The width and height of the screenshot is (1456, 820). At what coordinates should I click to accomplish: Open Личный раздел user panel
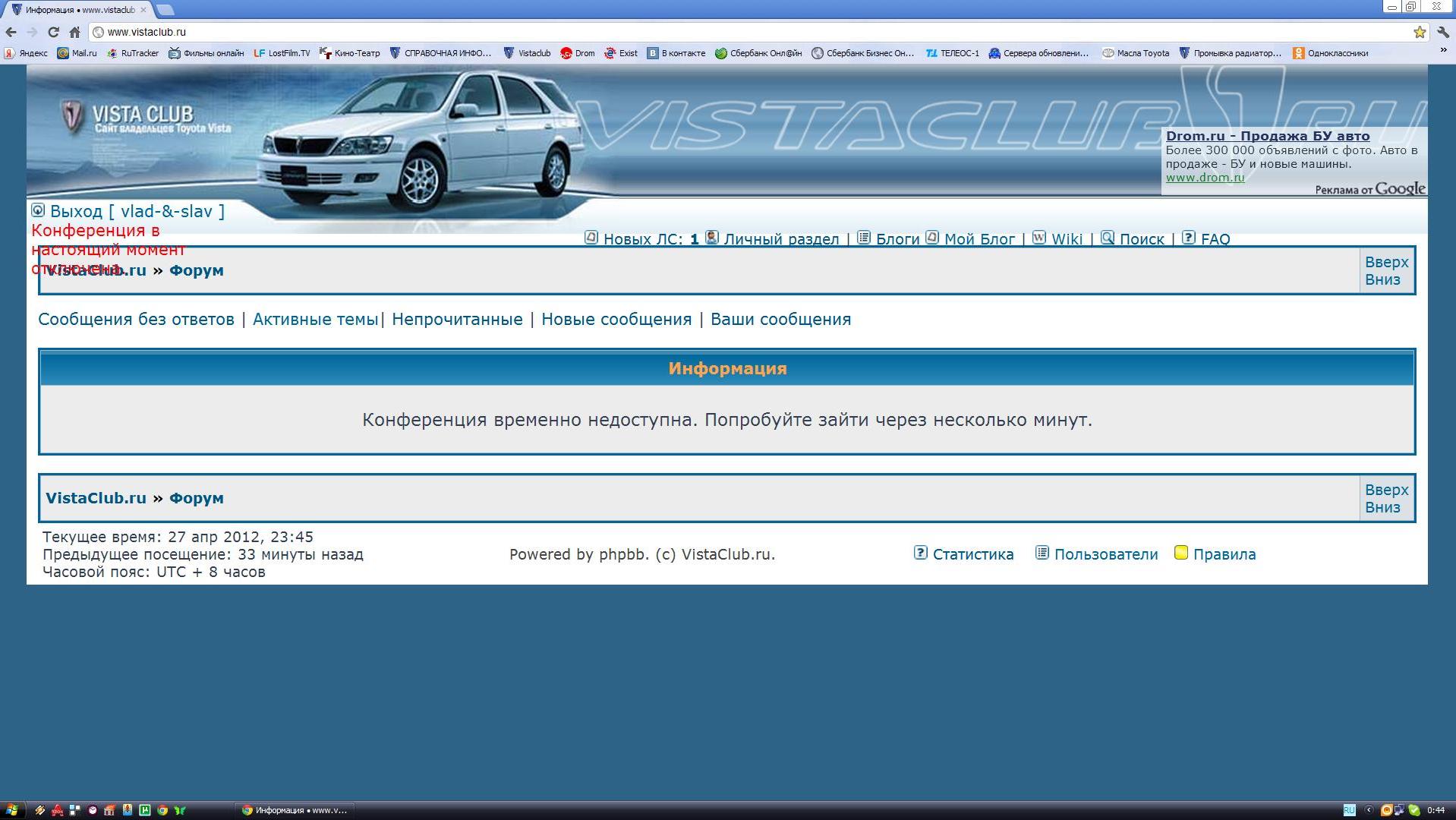click(780, 239)
